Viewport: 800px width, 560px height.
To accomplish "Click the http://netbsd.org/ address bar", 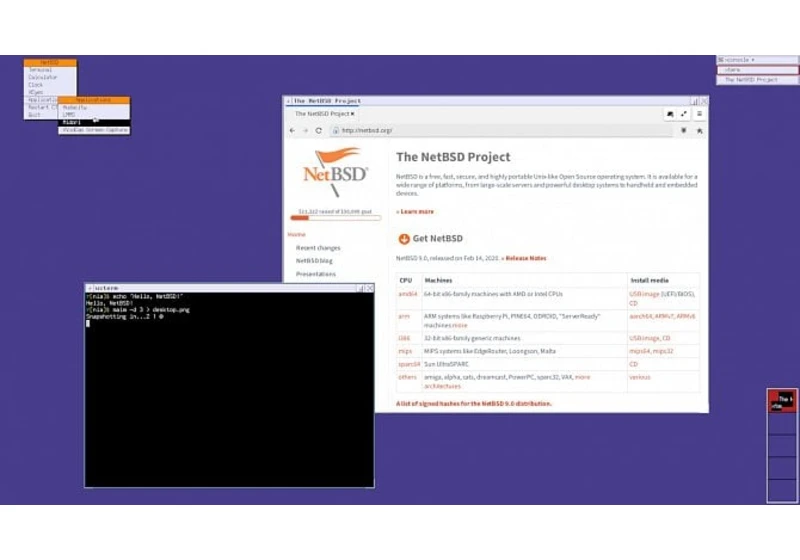I will pos(500,131).
